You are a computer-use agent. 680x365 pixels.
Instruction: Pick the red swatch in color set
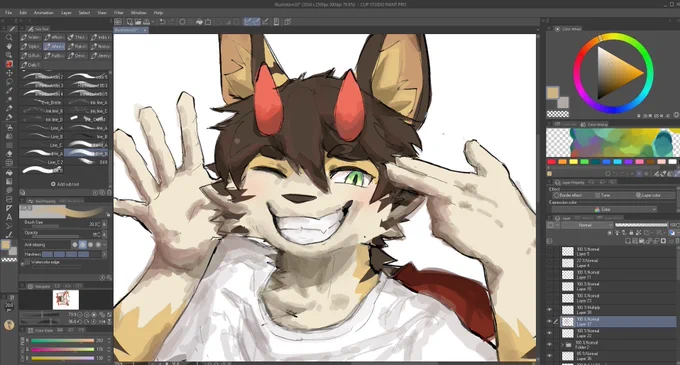[551, 162]
